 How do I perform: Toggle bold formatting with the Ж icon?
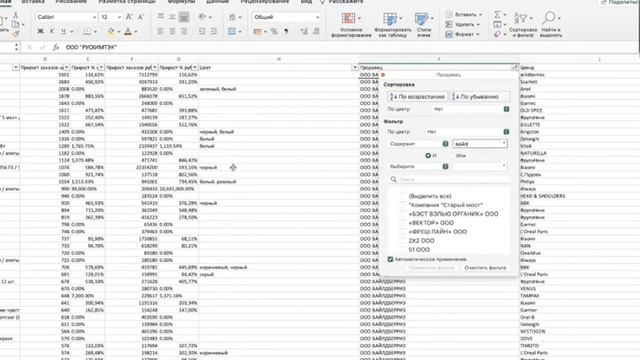click(x=40, y=31)
